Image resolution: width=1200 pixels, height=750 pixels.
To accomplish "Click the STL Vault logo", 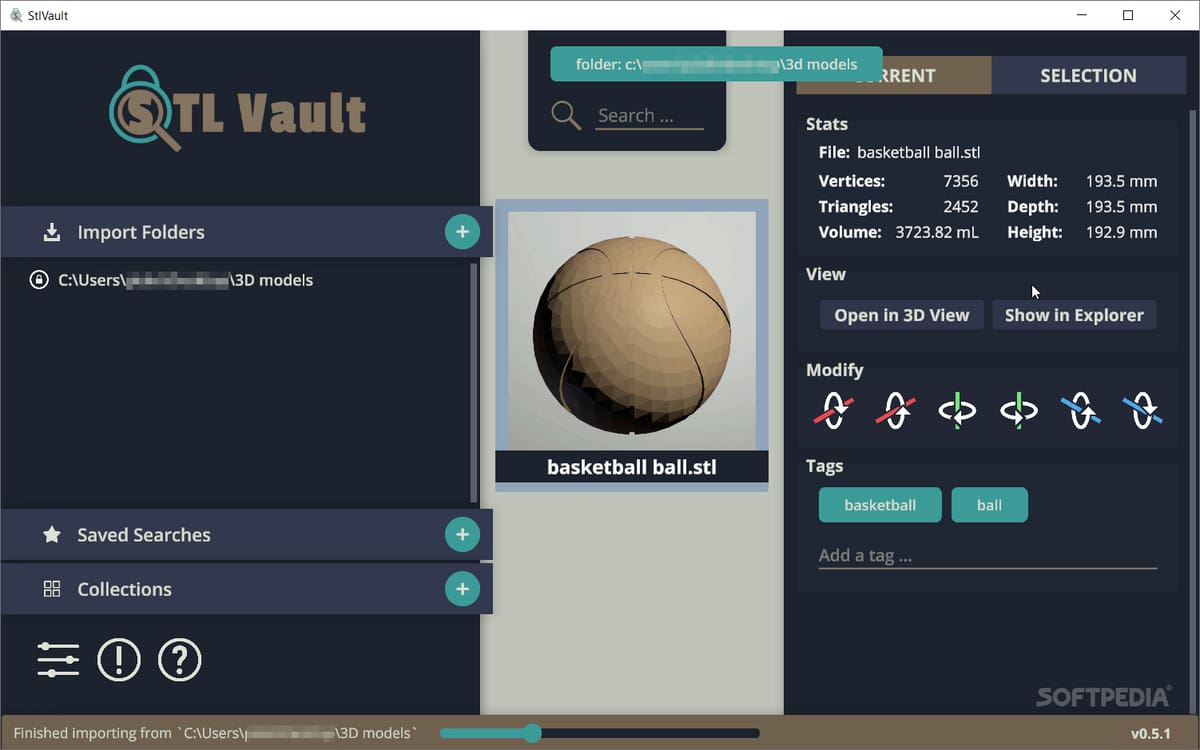I will click(237, 108).
